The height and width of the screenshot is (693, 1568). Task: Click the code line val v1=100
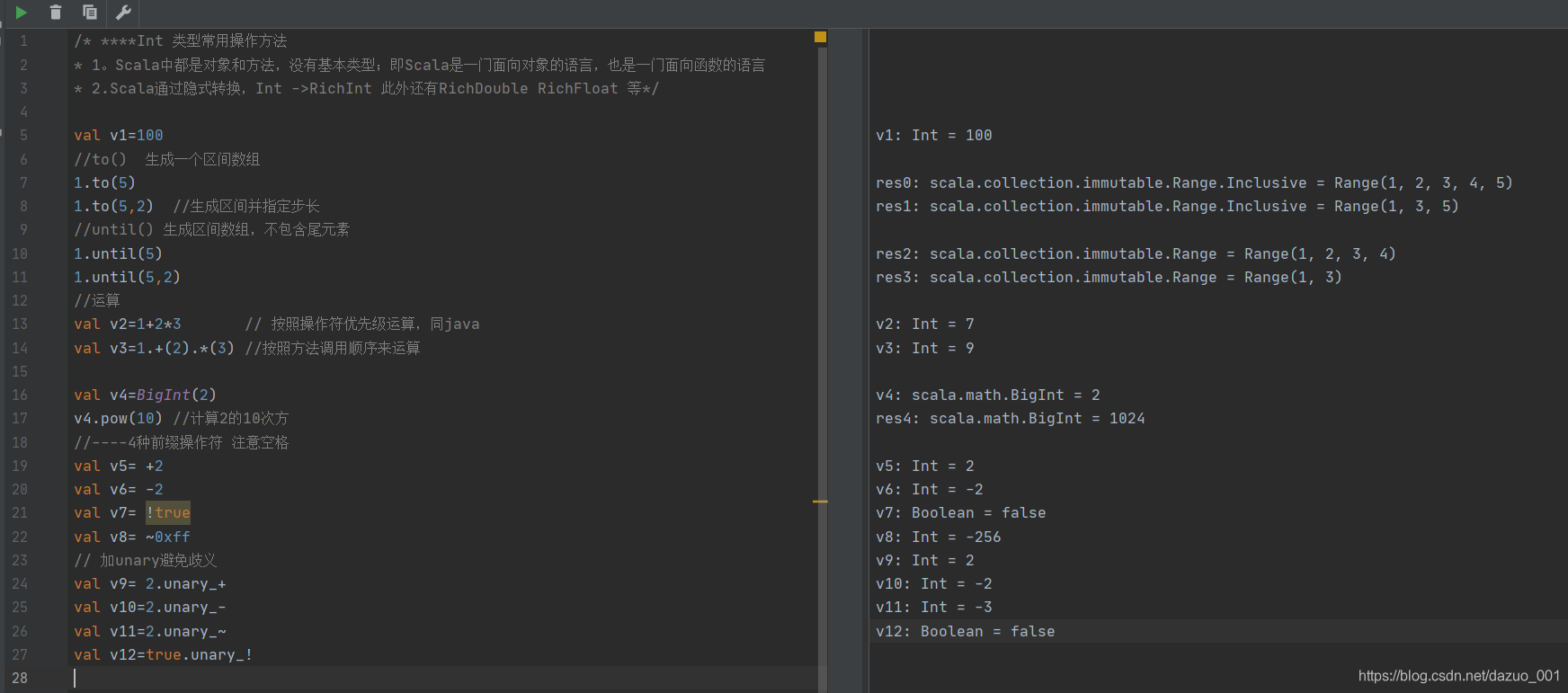coord(119,136)
